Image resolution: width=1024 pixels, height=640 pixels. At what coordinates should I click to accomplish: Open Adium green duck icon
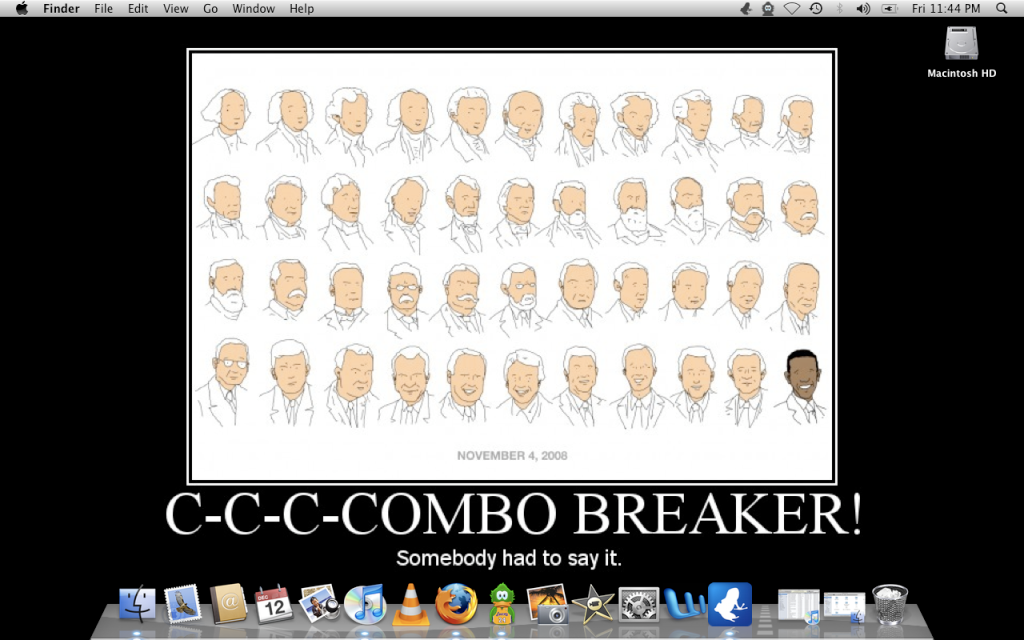502,604
